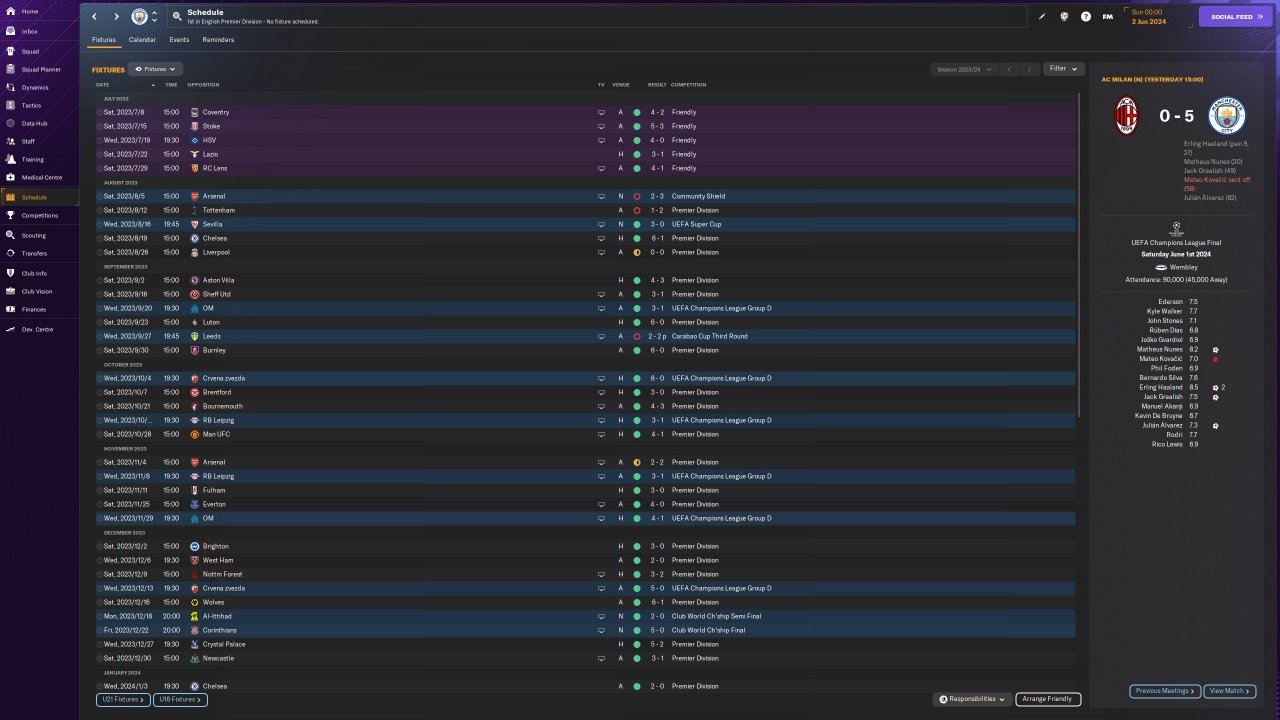Viewport: 1280px width, 720px height.
Task: Open the Squad Planner sidebar item
Action: (40, 69)
